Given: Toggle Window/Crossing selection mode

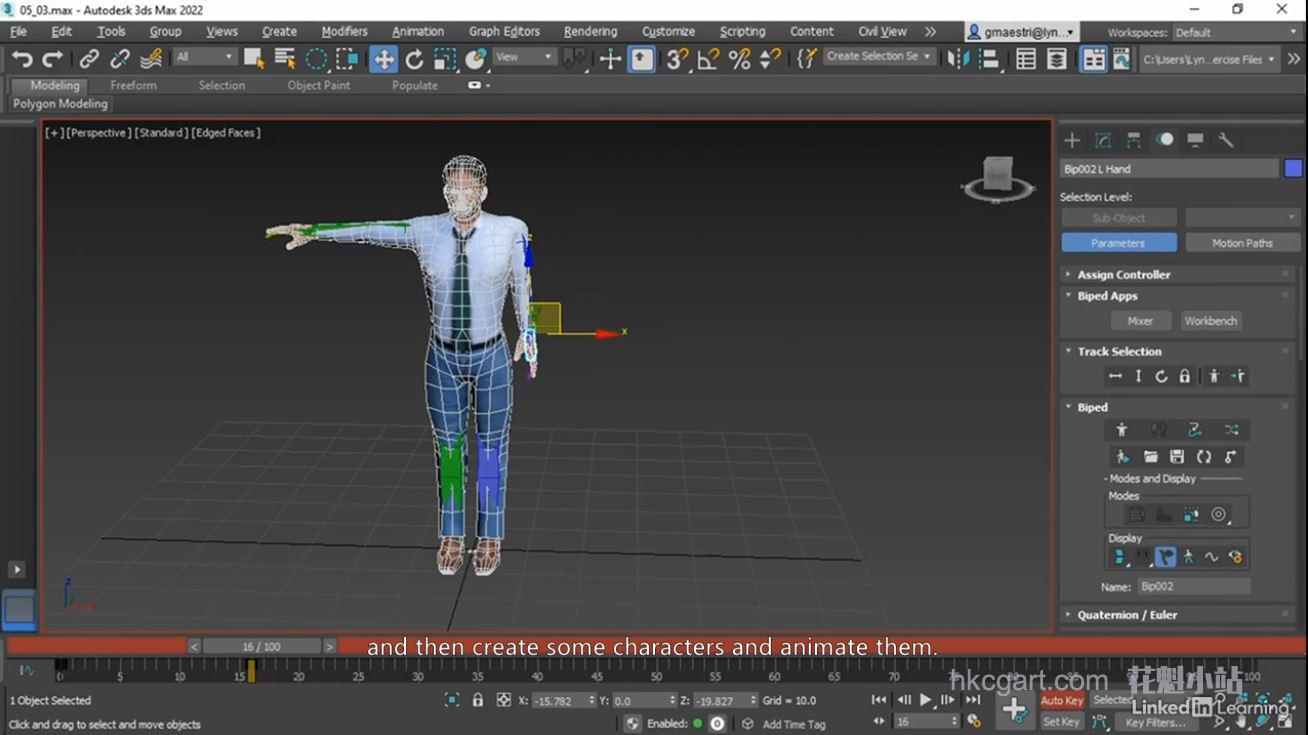Looking at the screenshot, I should [x=347, y=59].
